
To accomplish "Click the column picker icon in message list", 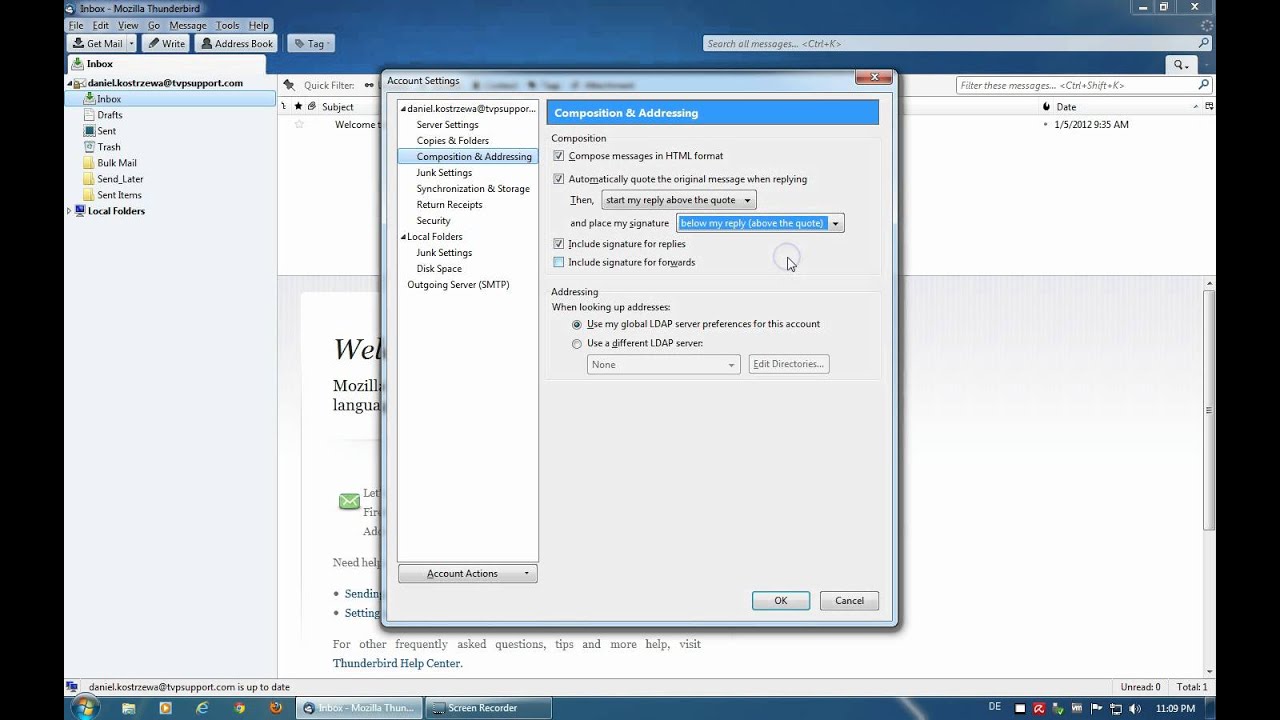I will point(1209,106).
